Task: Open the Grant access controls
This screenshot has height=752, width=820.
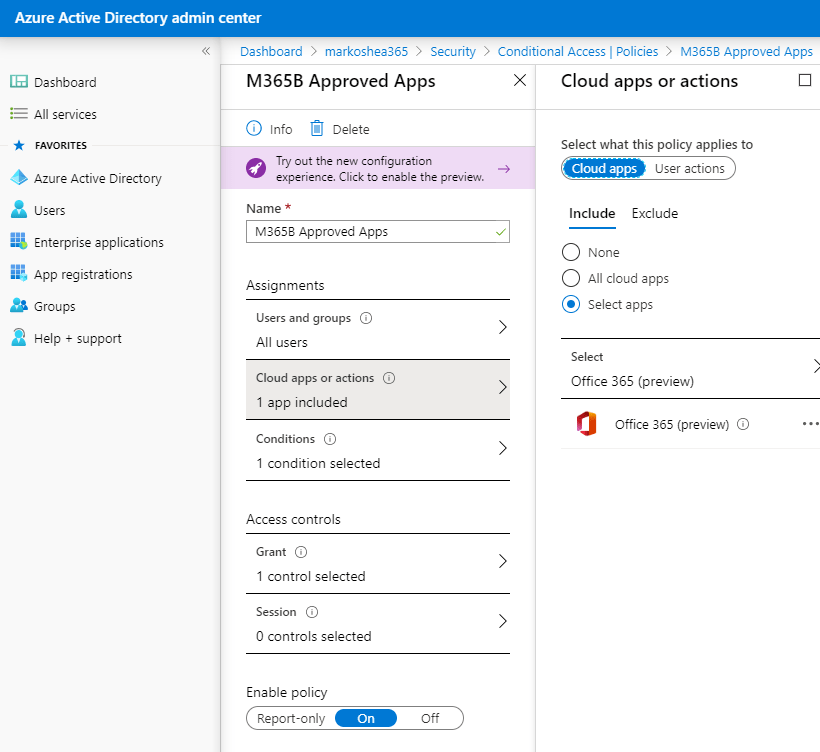Action: (x=378, y=564)
